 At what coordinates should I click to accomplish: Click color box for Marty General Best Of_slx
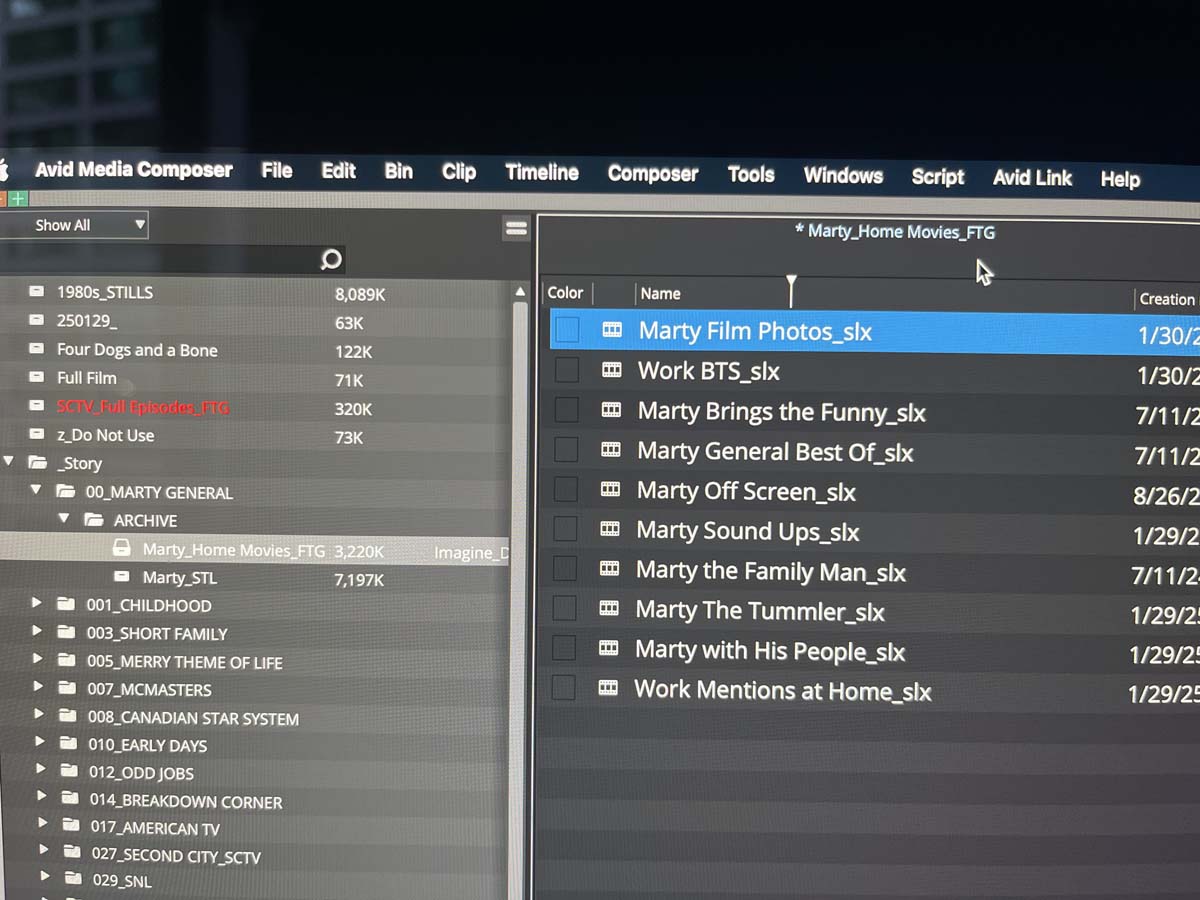(x=566, y=449)
